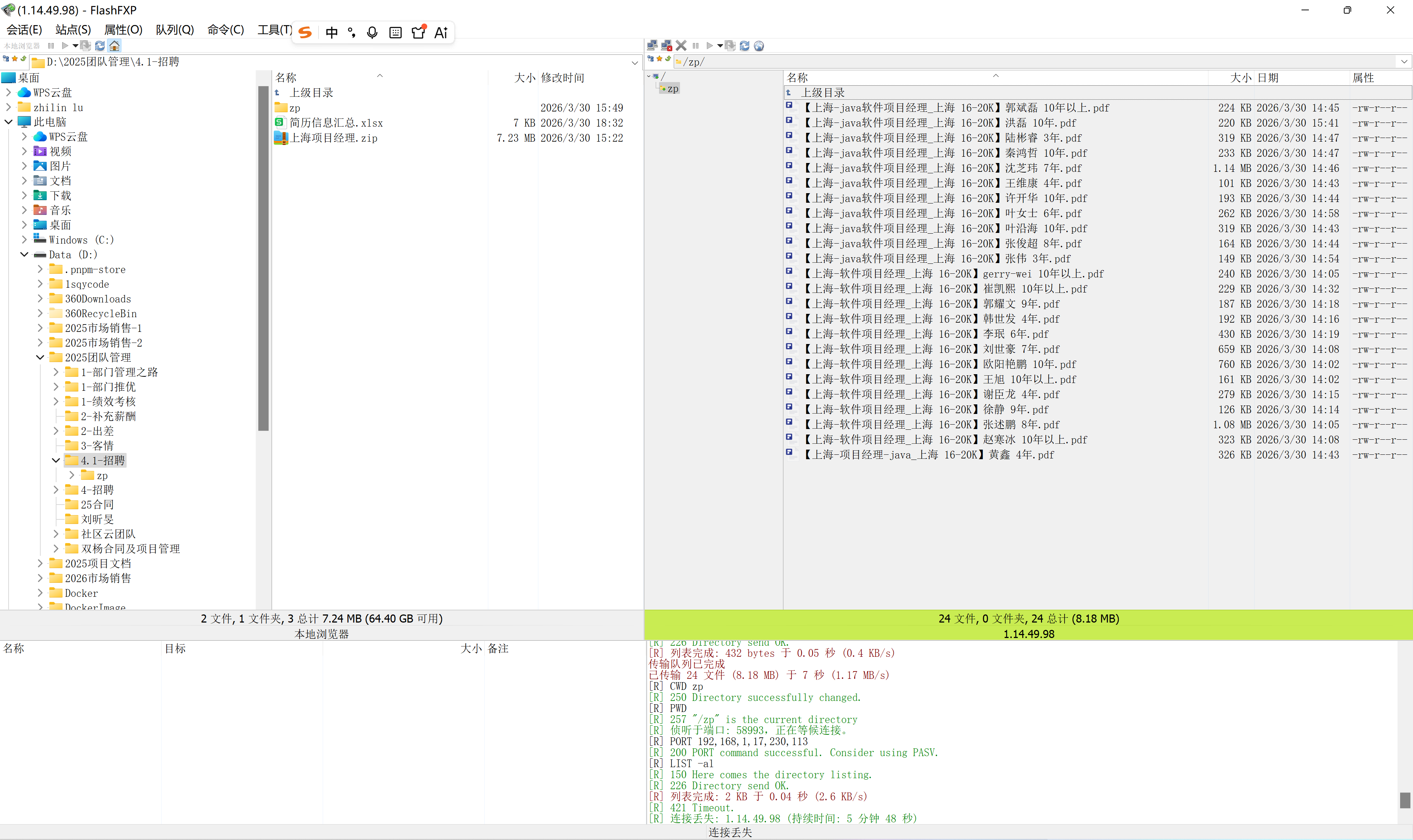Open the local path dropdown arrow

[635, 62]
